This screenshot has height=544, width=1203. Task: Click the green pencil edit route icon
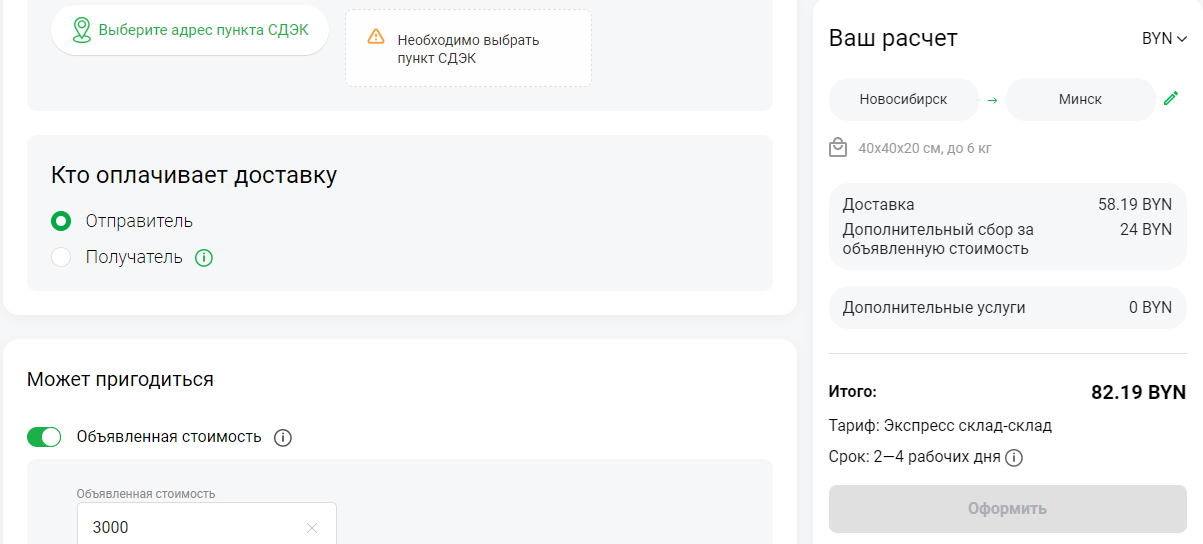click(1171, 99)
